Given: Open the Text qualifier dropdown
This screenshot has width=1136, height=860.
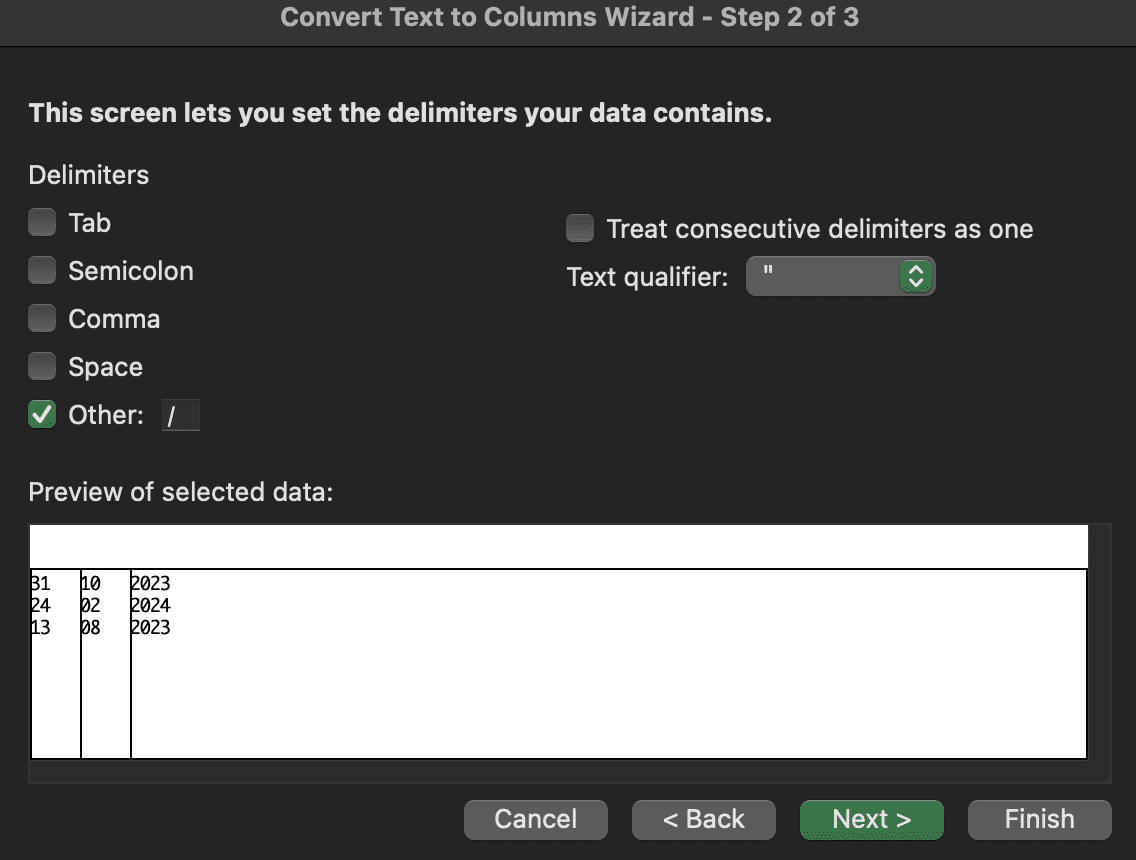Looking at the screenshot, I should click(x=840, y=277).
